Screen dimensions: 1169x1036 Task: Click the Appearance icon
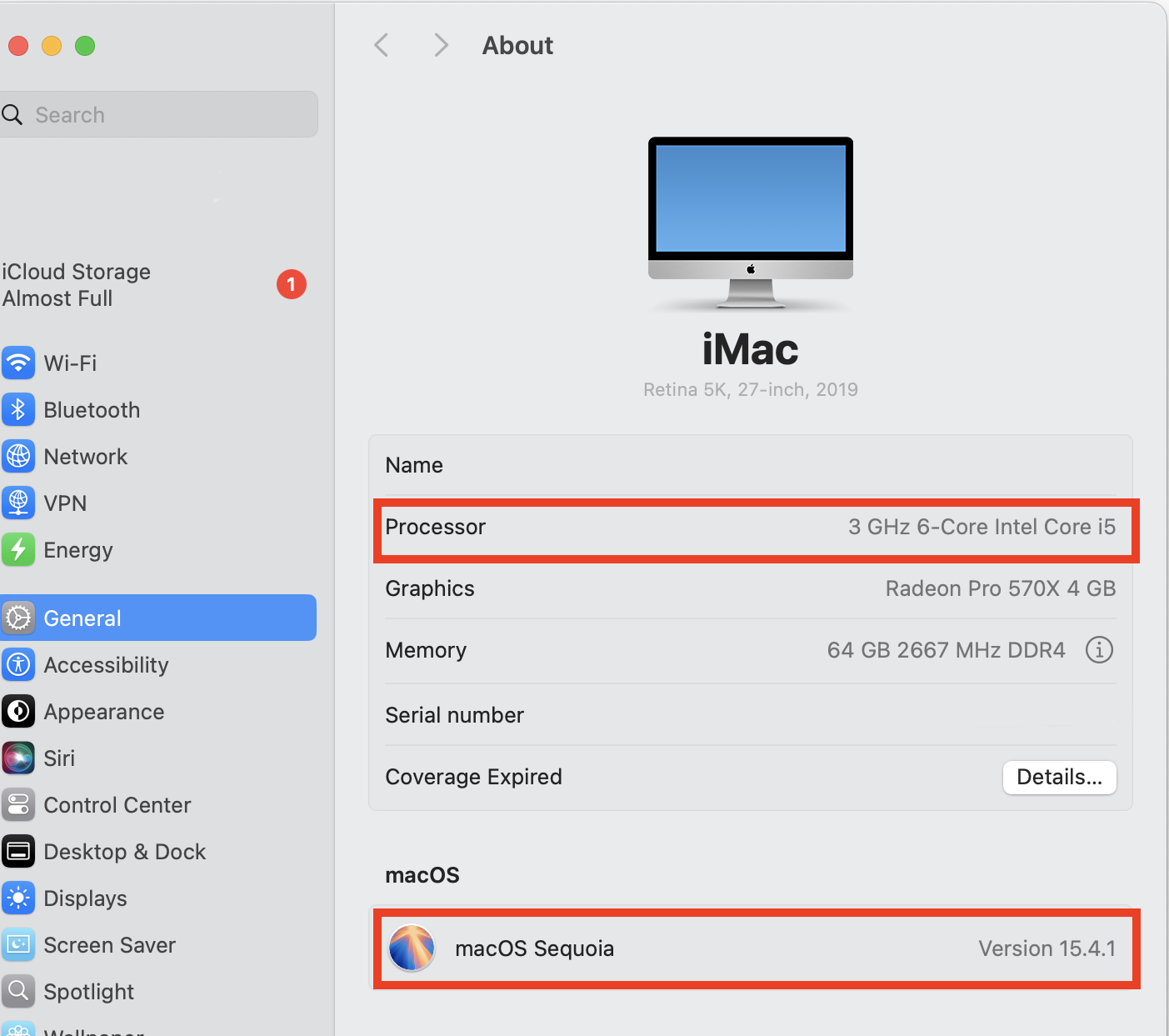click(x=18, y=711)
